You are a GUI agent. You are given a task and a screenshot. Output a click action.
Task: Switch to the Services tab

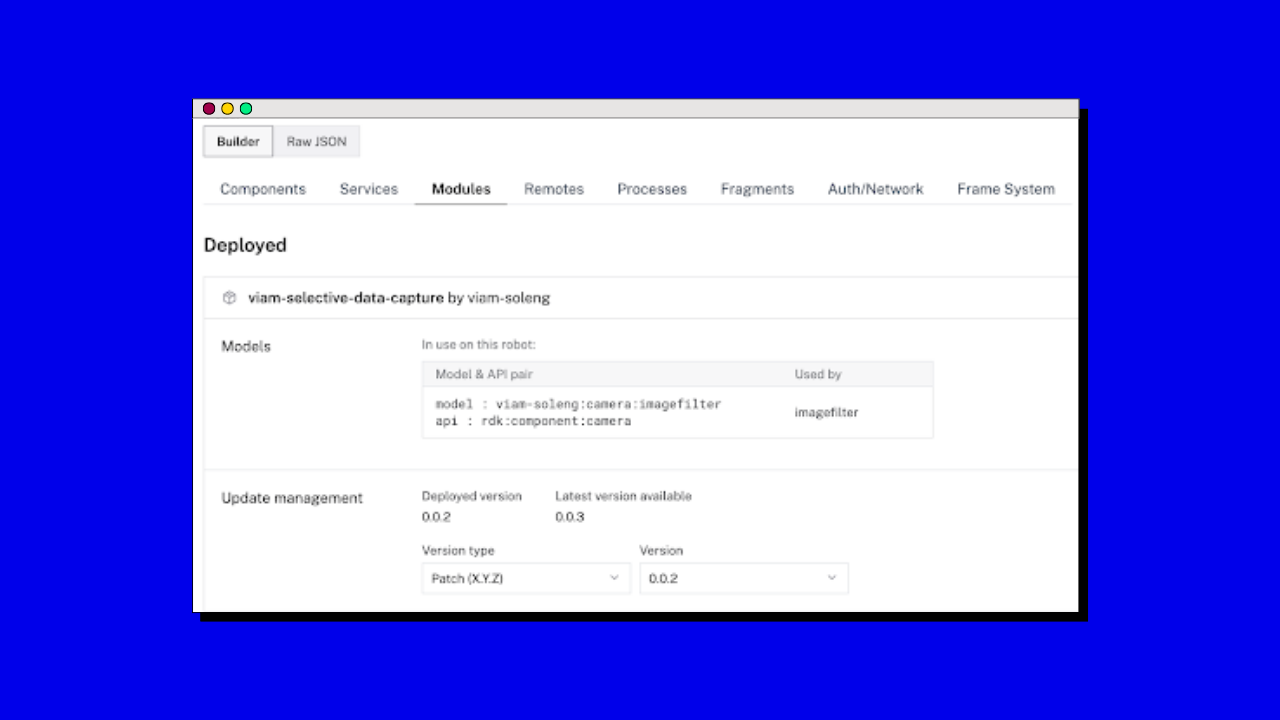coord(368,189)
